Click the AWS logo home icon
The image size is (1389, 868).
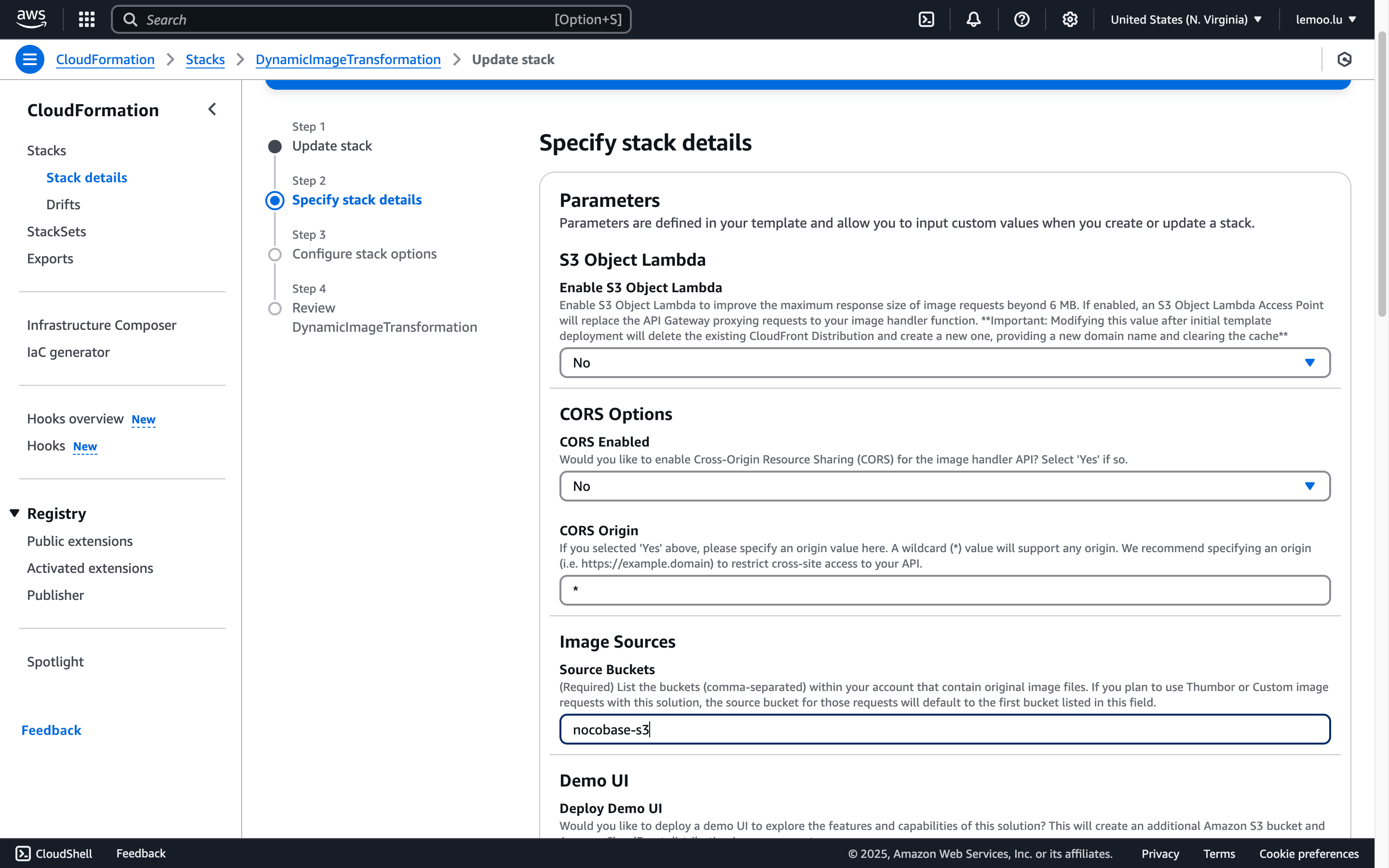[x=31, y=19]
